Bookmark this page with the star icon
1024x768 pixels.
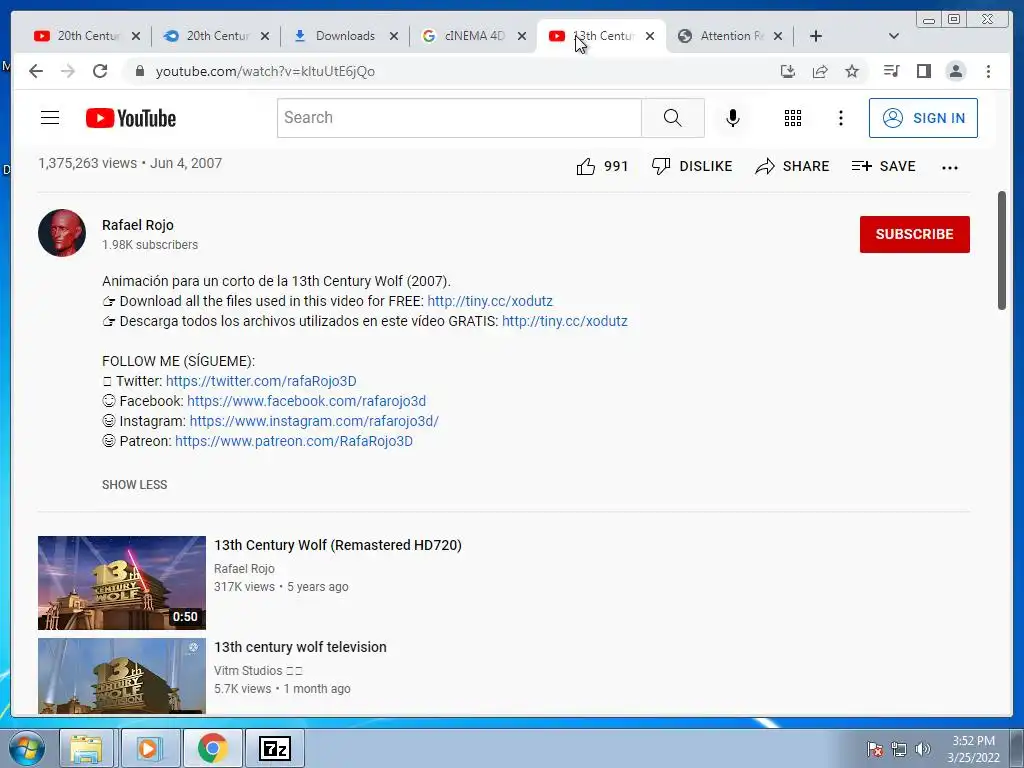[852, 71]
